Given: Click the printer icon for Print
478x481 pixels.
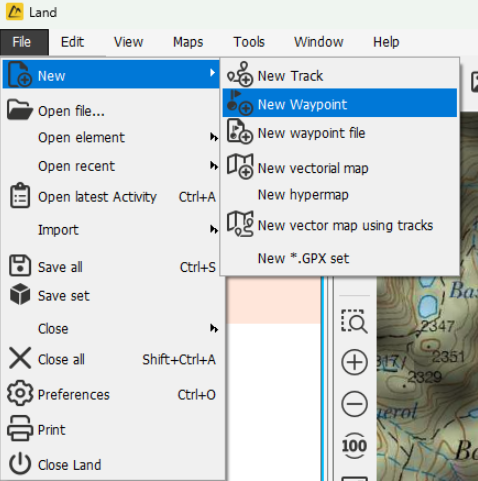Looking at the screenshot, I should point(20,429).
